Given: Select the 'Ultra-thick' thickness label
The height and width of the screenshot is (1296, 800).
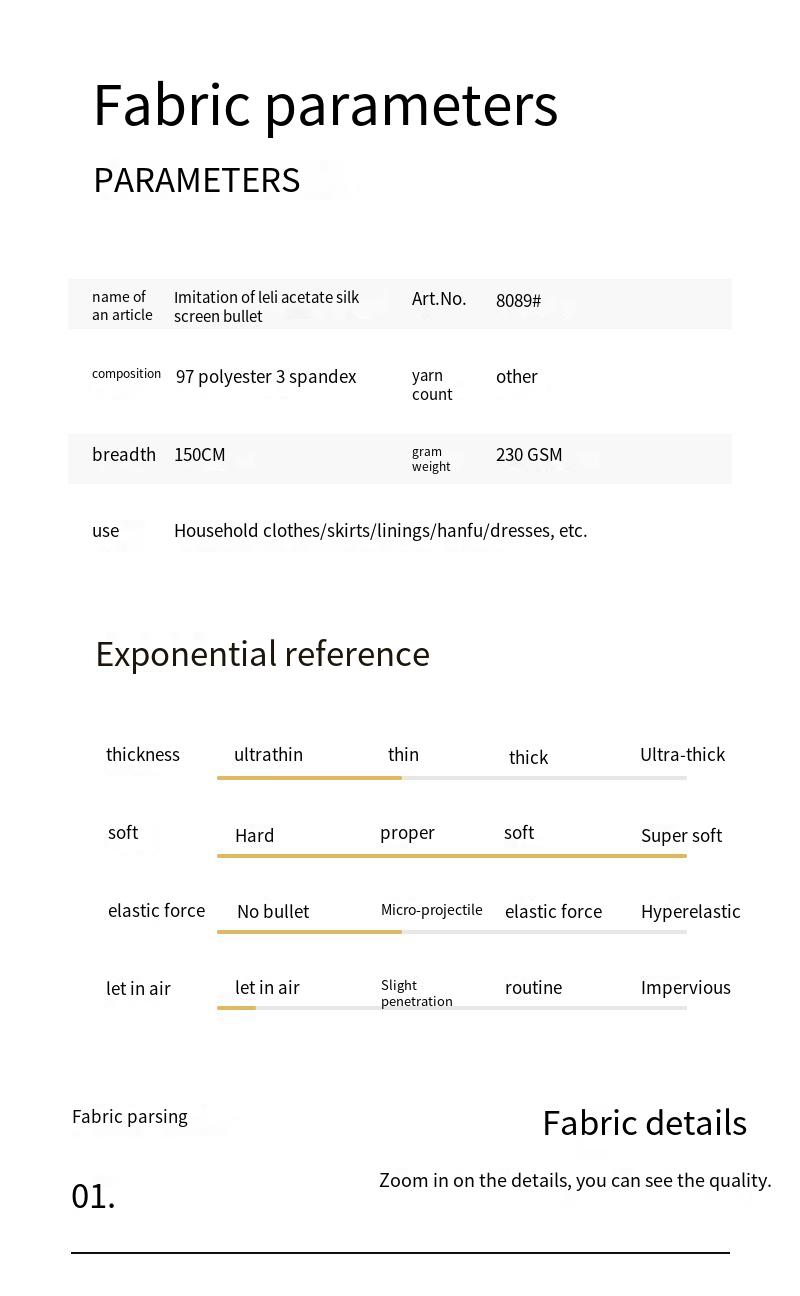Looking at the screenshot, I should [x=682, y=755].
